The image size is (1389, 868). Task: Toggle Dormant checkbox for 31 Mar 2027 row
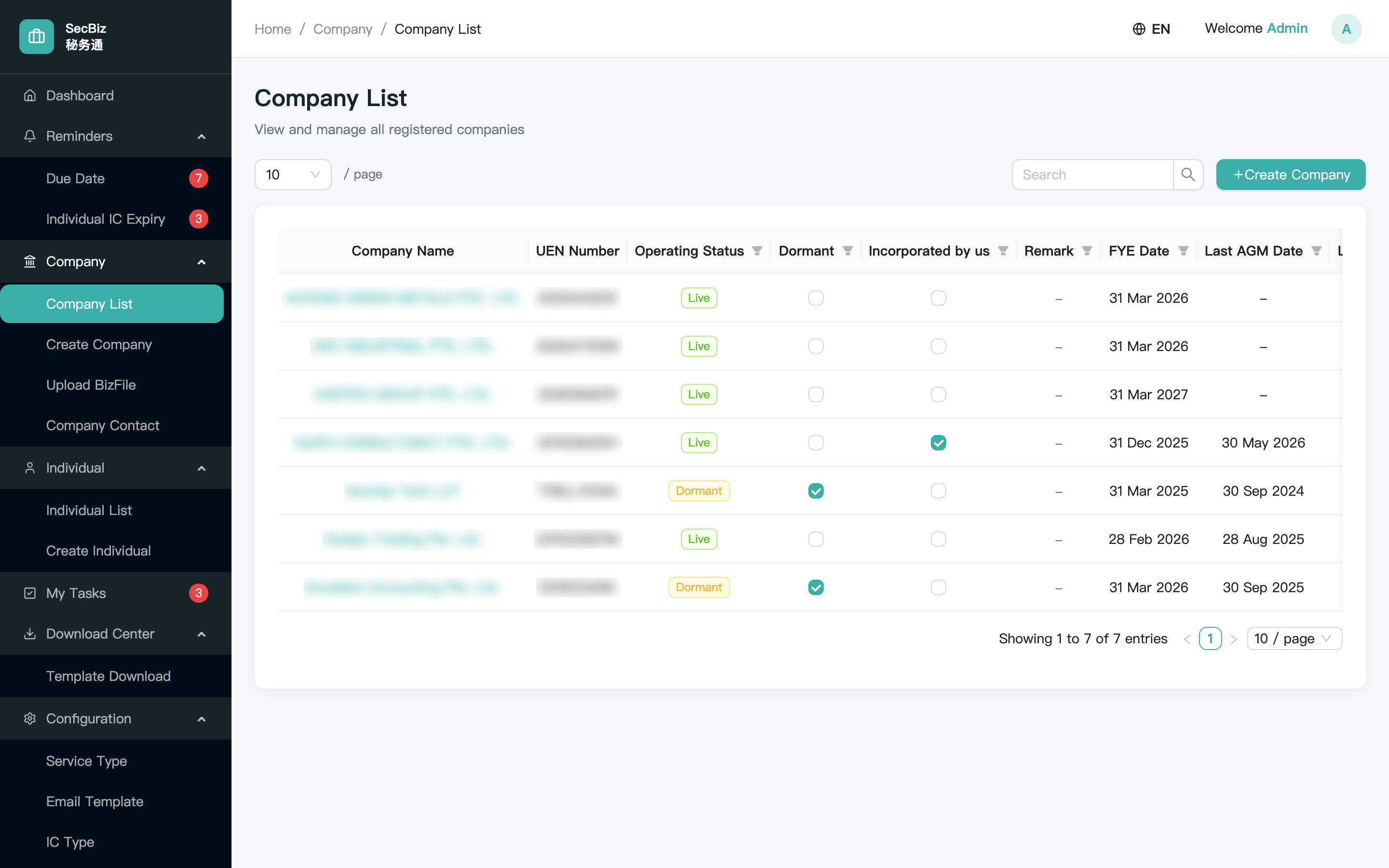point(816,394)
